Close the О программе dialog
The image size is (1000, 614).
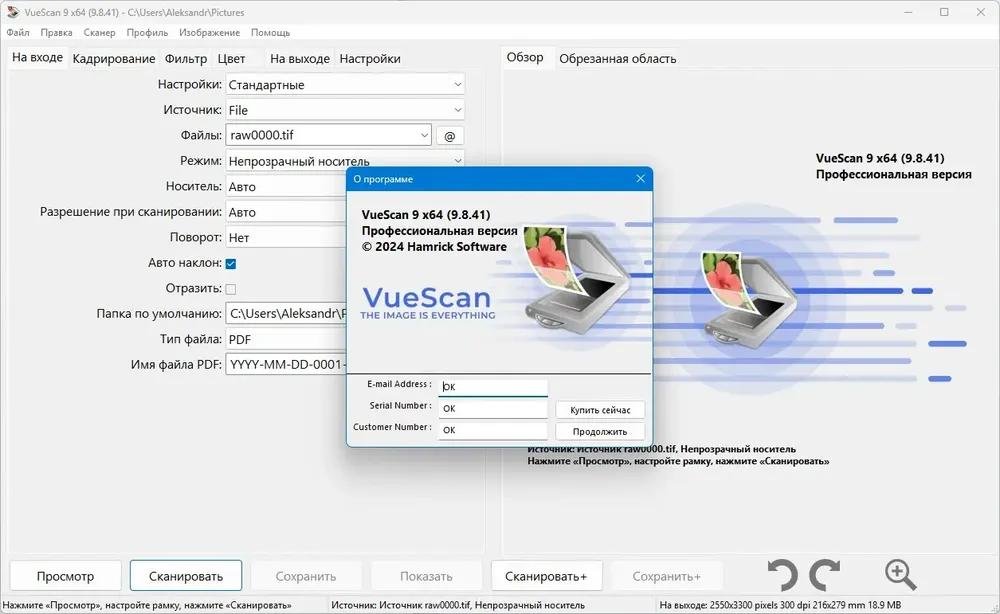point(640,179)
